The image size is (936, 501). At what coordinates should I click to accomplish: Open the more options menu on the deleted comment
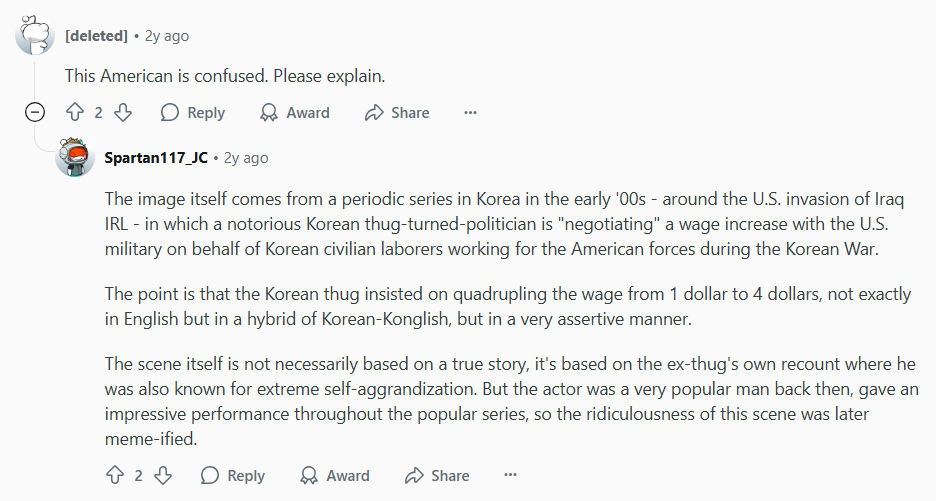(470, 112)
